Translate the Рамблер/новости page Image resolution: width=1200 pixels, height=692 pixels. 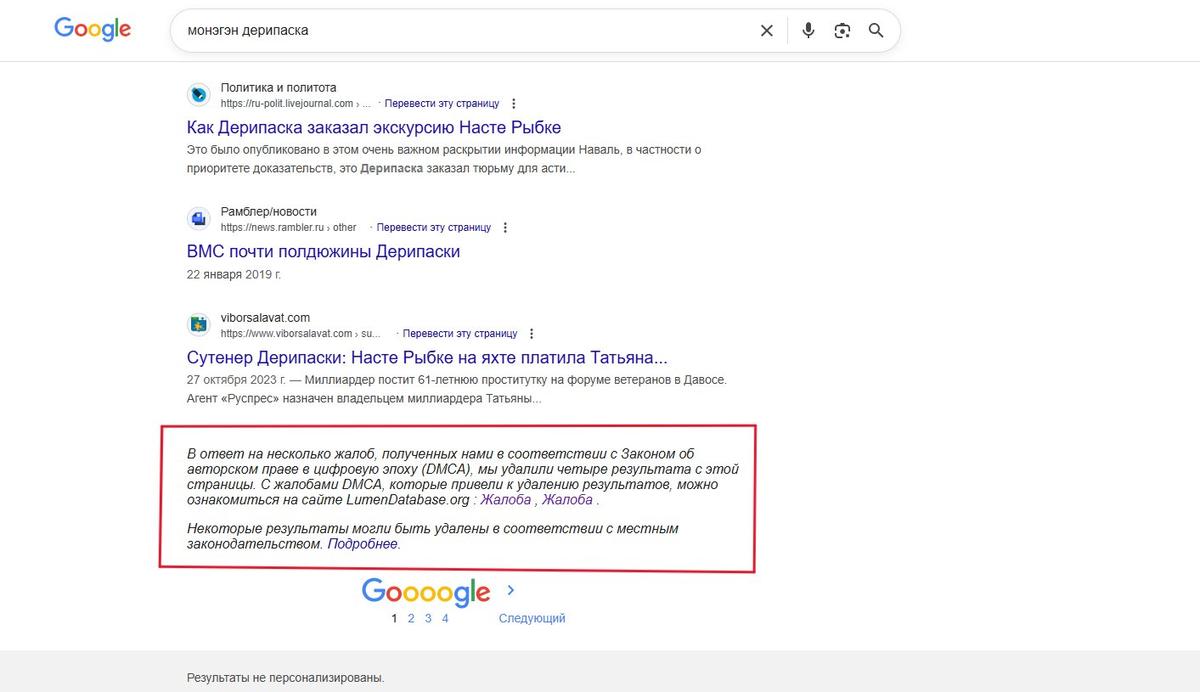point(434,227)
